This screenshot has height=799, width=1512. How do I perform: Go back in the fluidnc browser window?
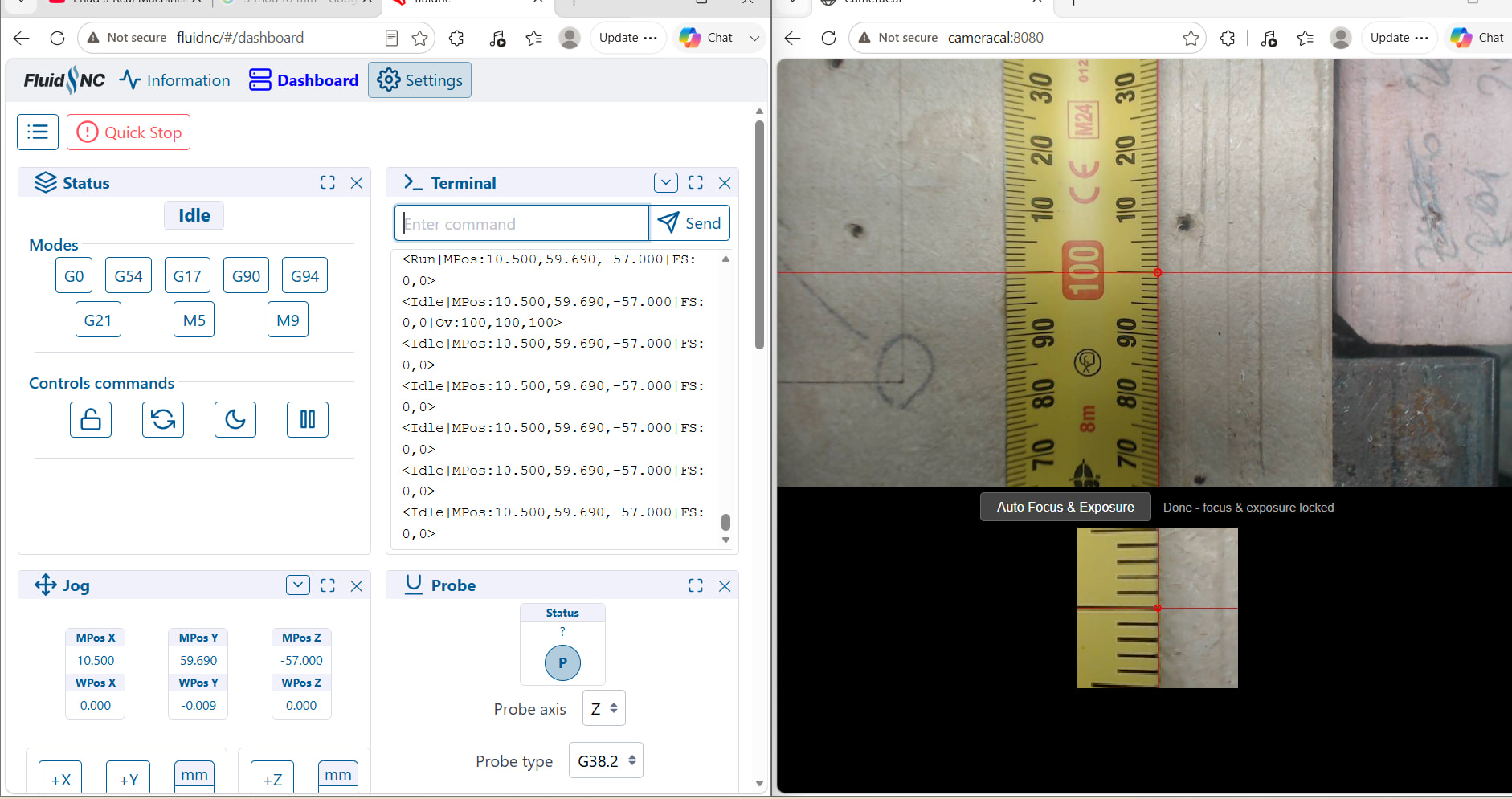coord(22,38)
